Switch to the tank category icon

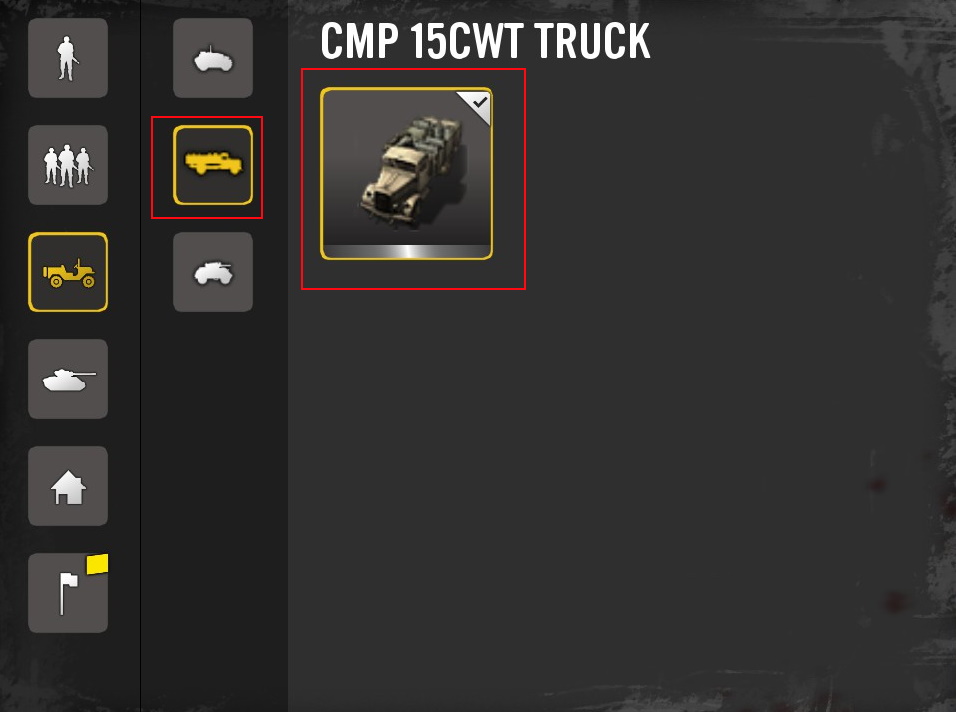tap(68, 379)
